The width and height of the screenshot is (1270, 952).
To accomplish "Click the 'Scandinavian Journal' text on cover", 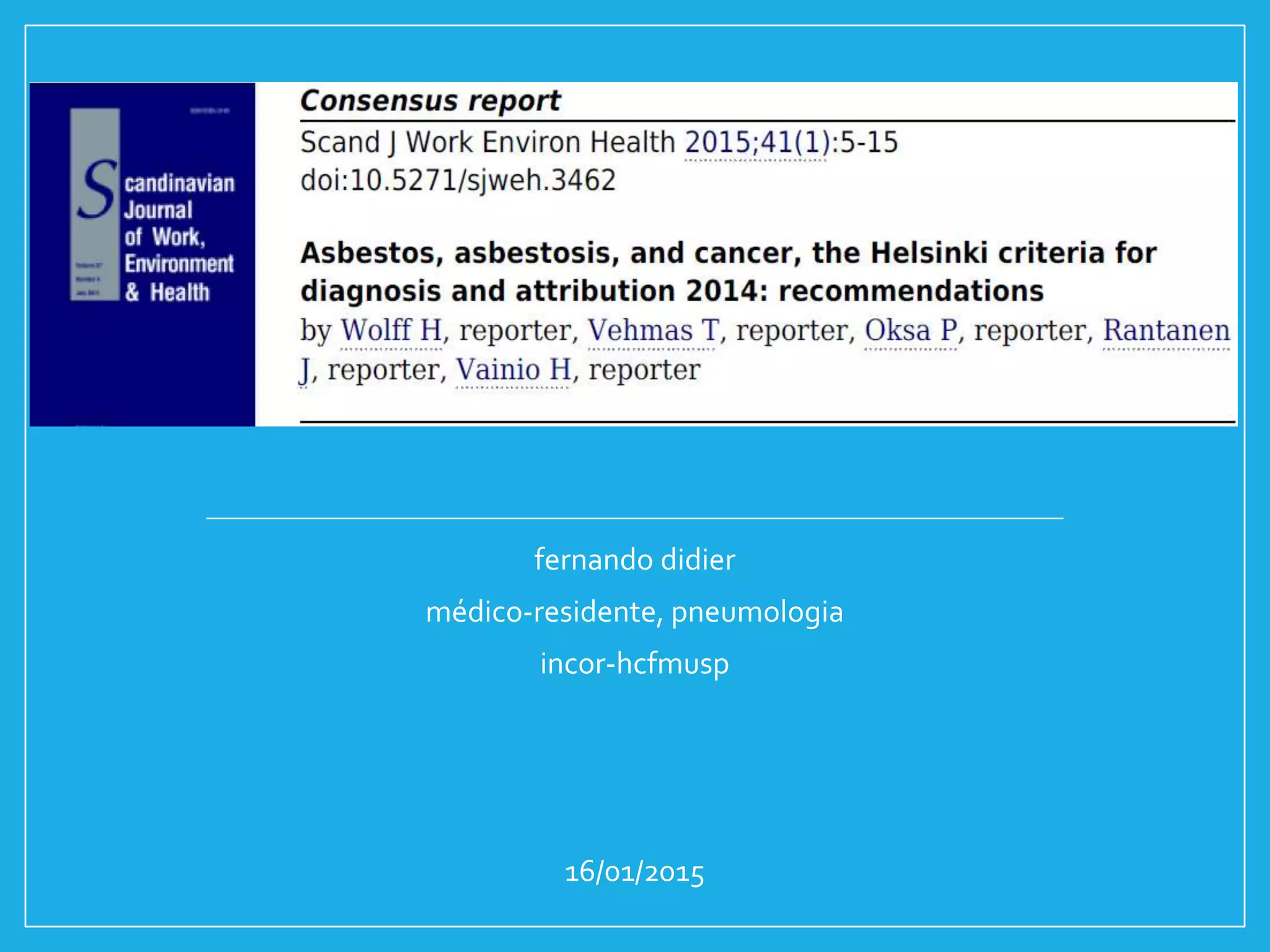I will [179, 184].
